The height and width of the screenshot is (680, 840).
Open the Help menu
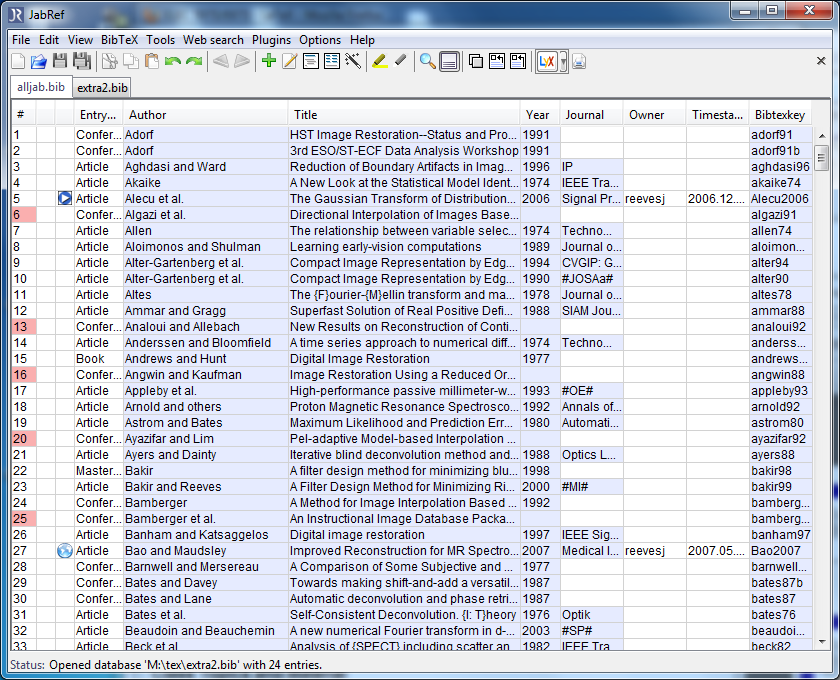pos(362,40)
